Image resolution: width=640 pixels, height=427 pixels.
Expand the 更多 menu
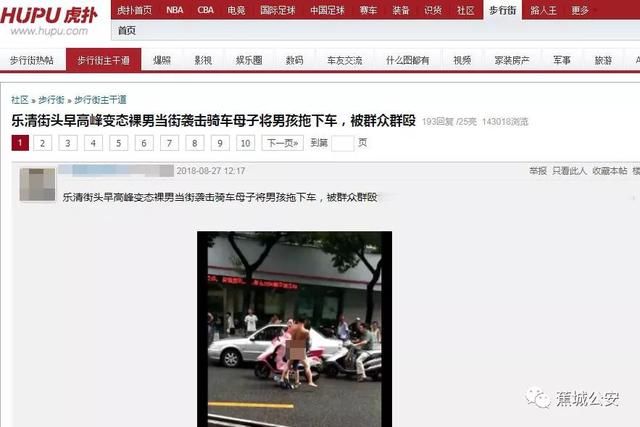coord(580,10)
